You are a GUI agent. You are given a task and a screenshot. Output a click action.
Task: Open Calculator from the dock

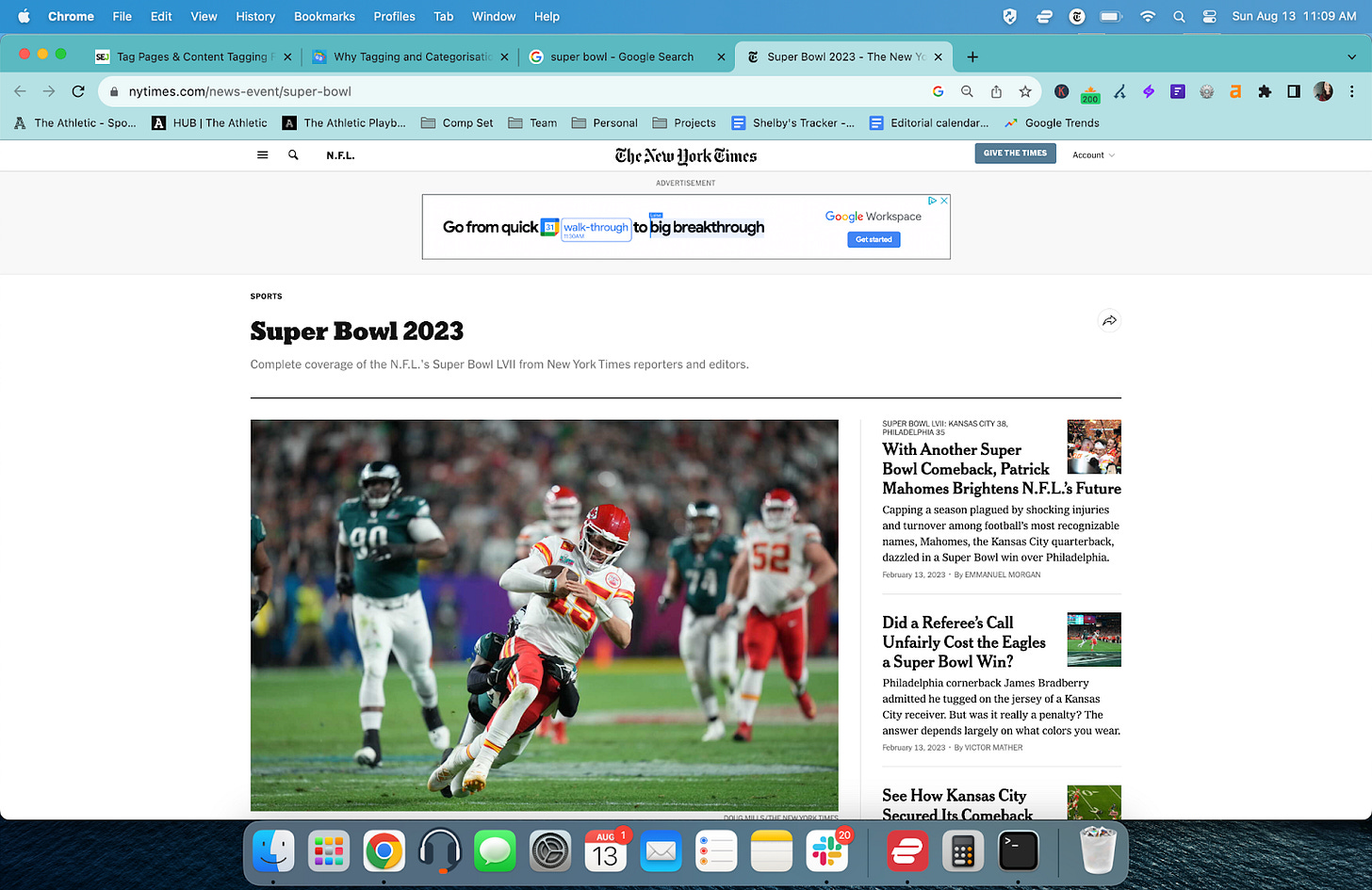963,851
